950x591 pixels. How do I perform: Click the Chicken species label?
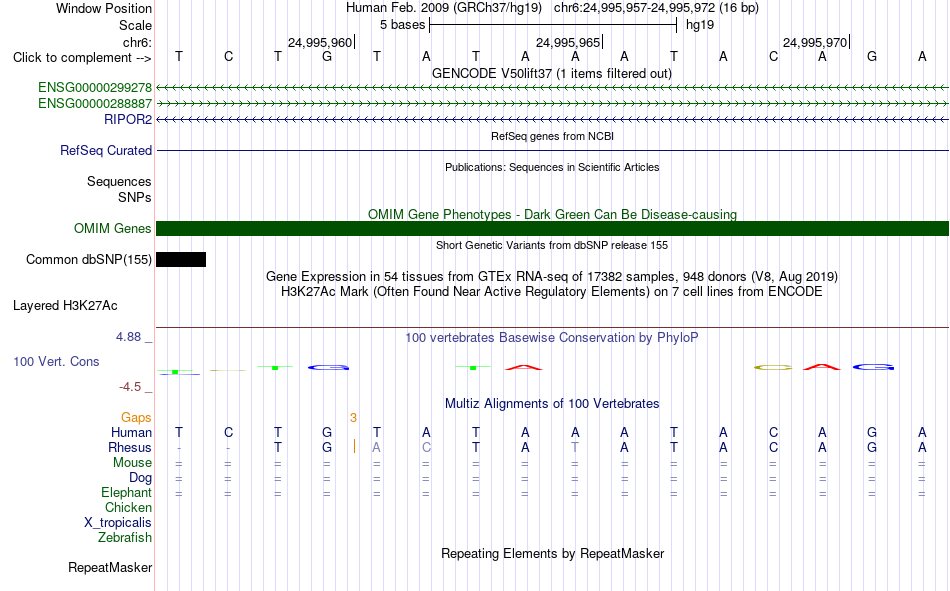click(128, 507)
